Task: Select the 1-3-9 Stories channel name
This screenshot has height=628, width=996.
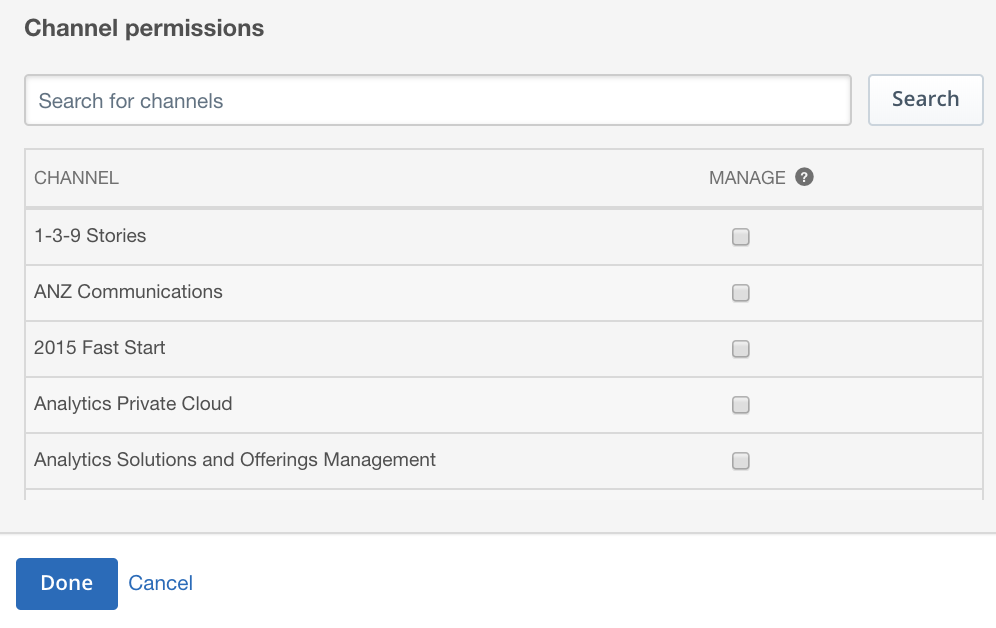Action: (90, 236)
